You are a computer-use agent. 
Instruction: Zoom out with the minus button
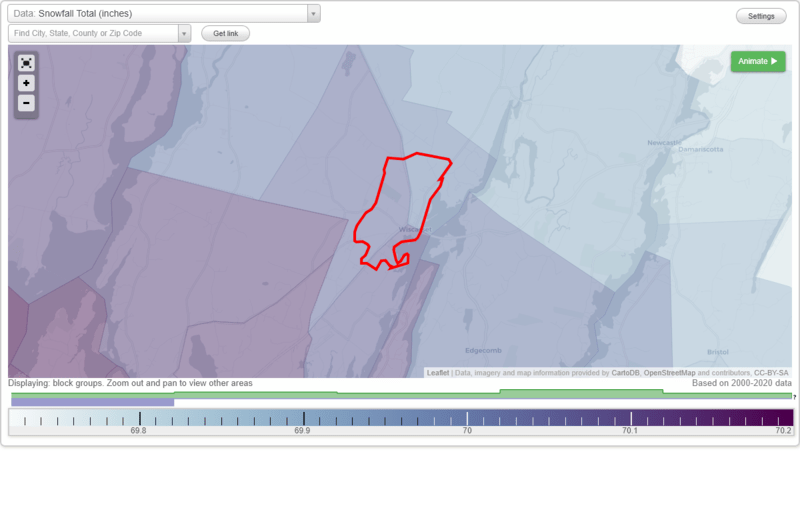26,103
